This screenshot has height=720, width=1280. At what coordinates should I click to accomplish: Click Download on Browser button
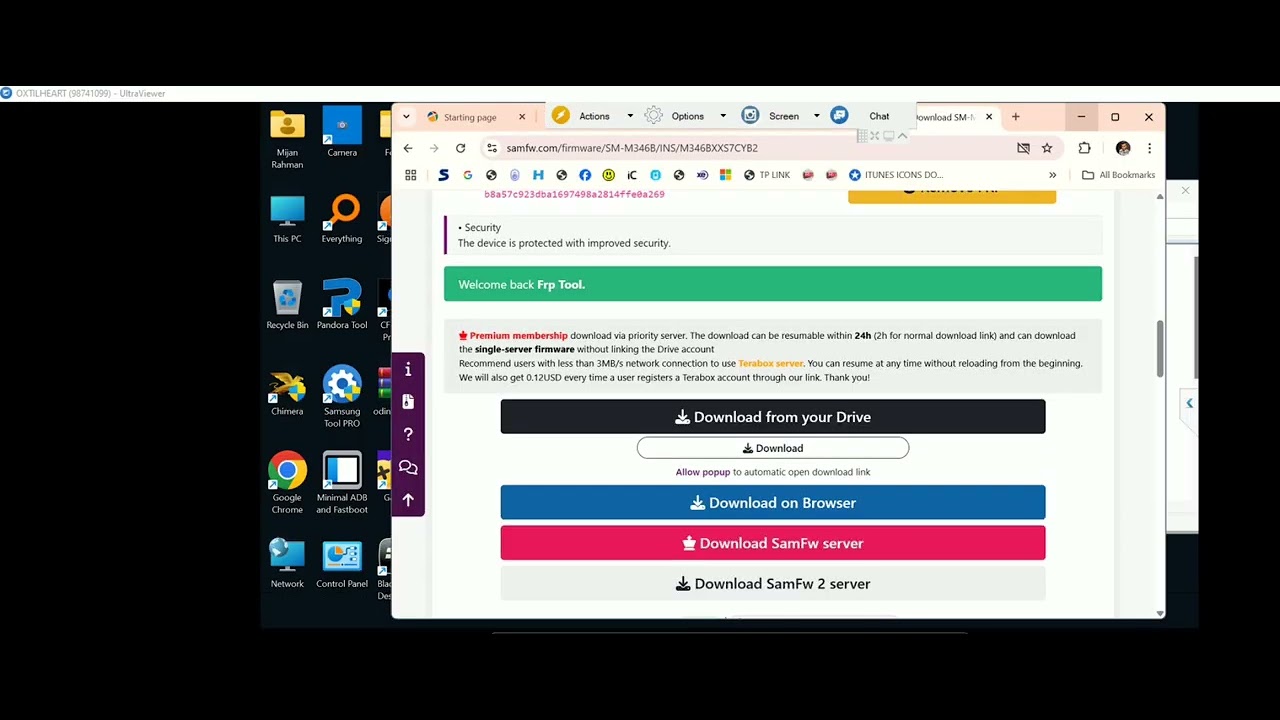pos(773,503)
